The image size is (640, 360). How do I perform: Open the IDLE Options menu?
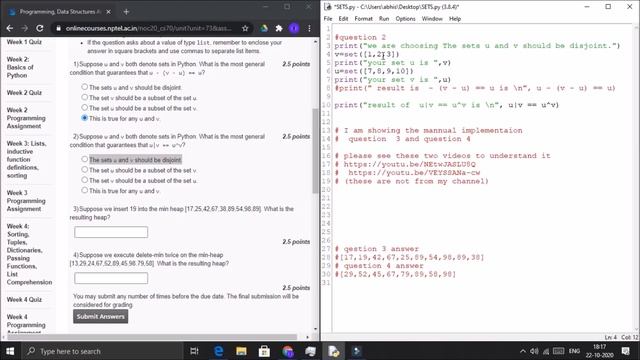(x=405, y=19)
